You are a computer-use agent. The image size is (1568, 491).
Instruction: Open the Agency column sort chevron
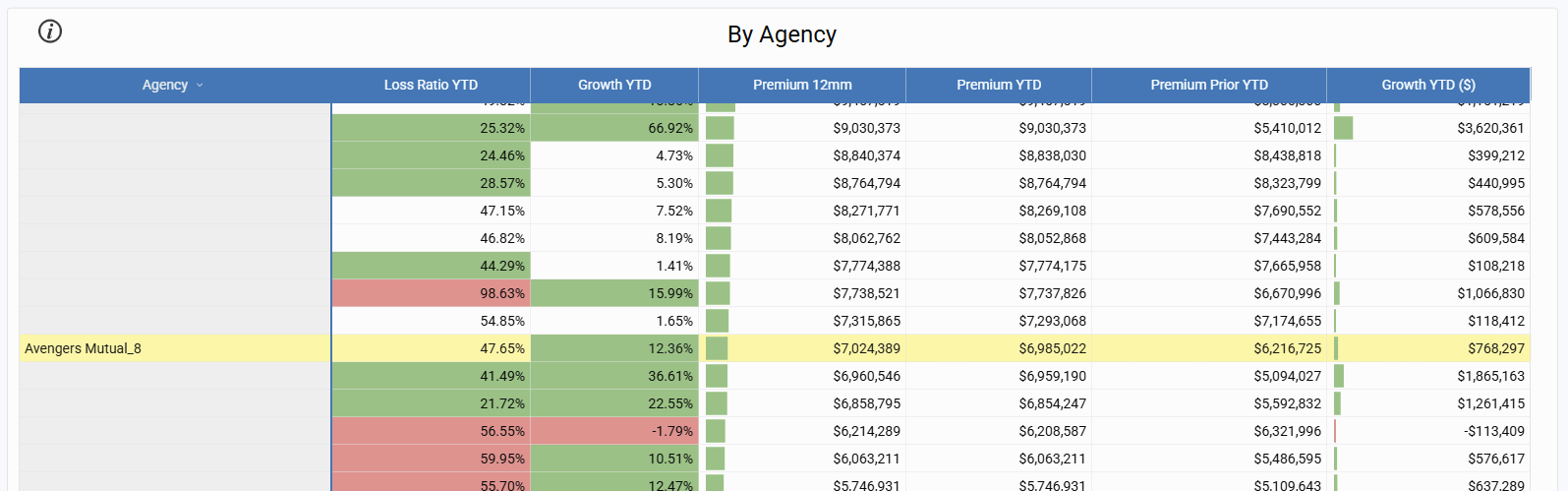200,86
